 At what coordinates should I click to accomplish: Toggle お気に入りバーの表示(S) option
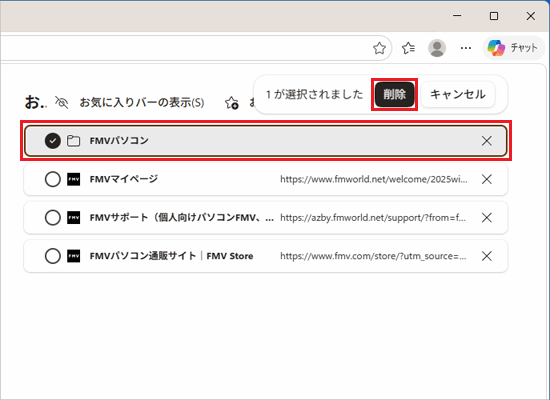coord(142,102)
